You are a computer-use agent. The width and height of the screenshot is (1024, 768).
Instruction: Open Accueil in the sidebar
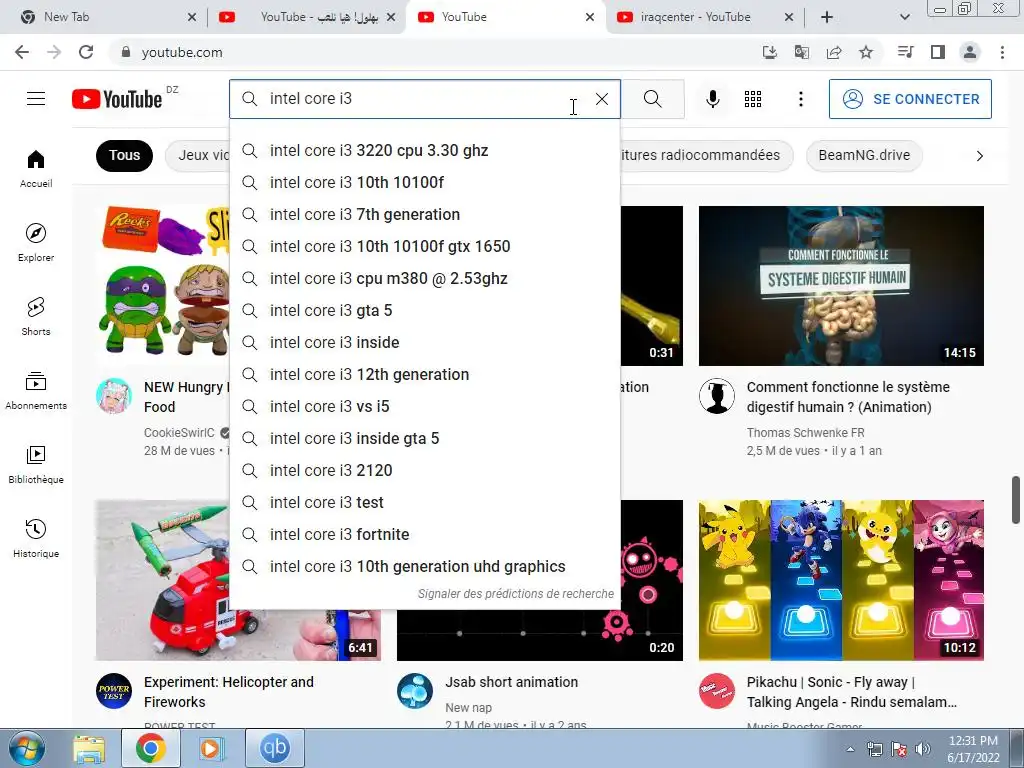[x=36, y=169]
